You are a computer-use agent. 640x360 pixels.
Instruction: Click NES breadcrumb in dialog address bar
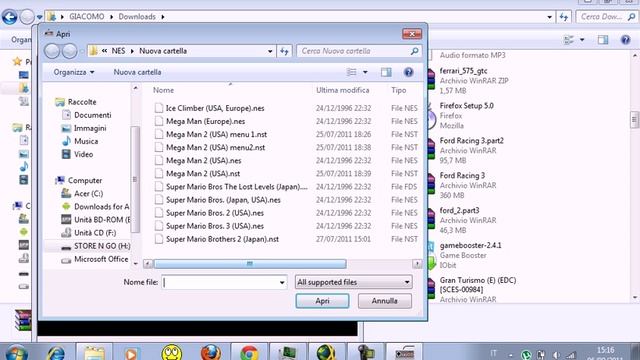pyautogui.click(x=118, y=51)
